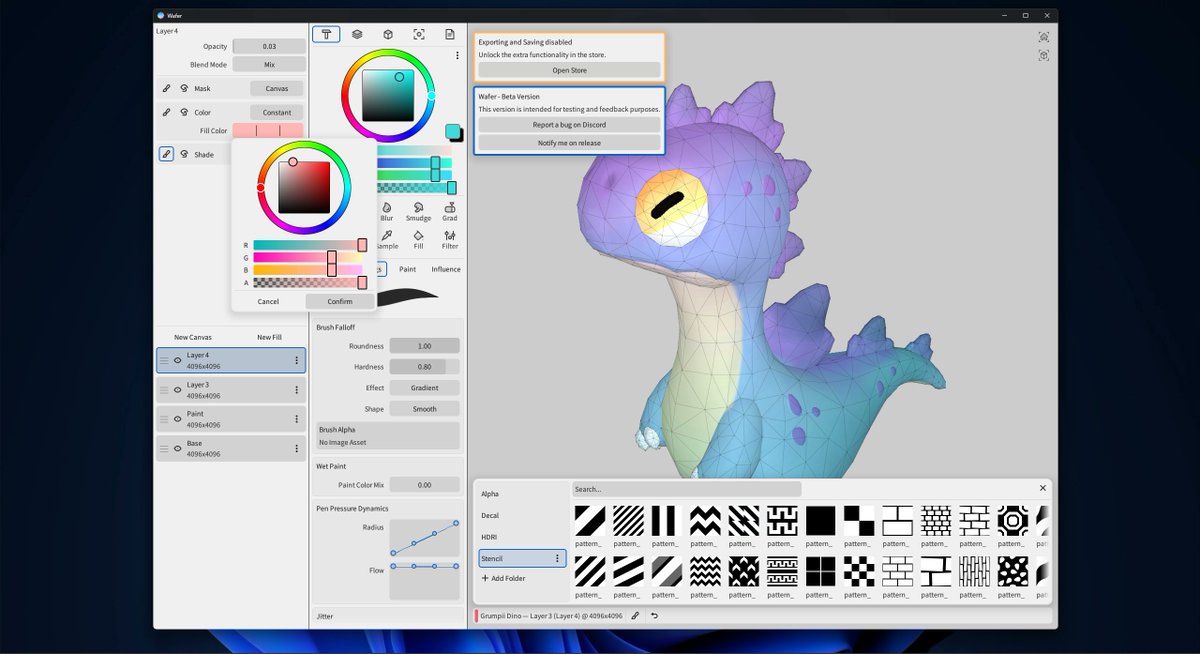Toggle visibility of Layer 4

tap(177, 361)
